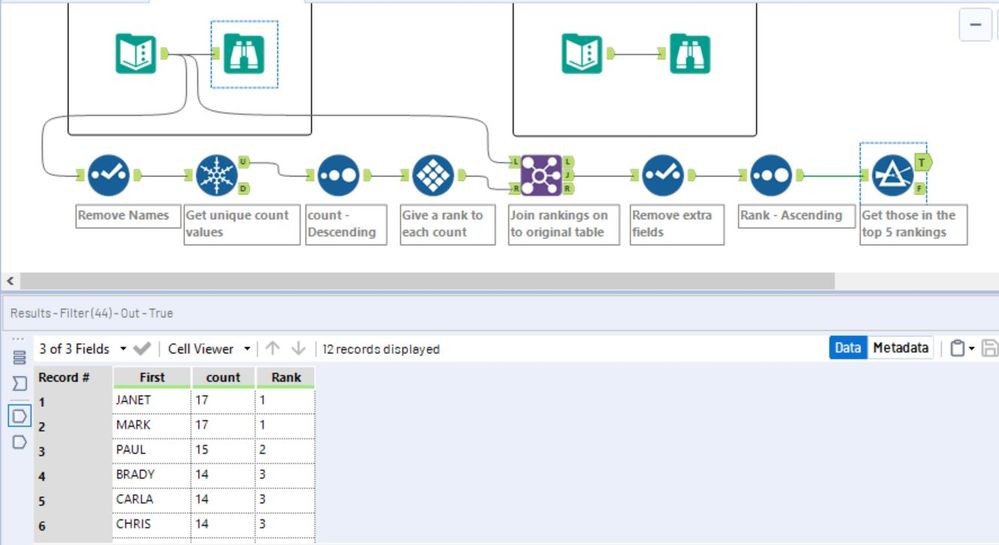Click the Join tool purple icon
999x545 pixels.
coord(541,175)
